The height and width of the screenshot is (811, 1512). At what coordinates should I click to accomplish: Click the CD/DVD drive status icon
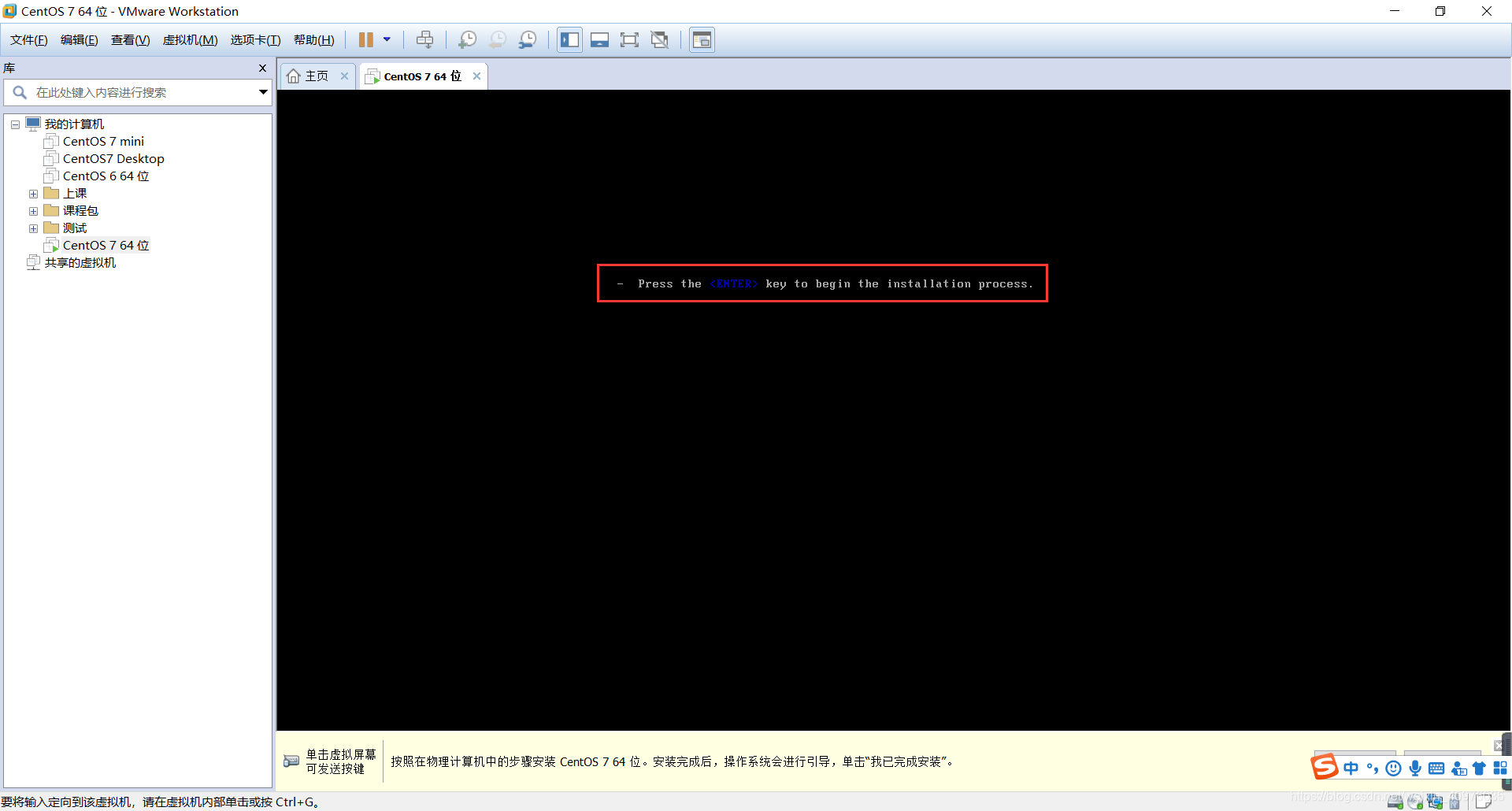pos(1415,802)
